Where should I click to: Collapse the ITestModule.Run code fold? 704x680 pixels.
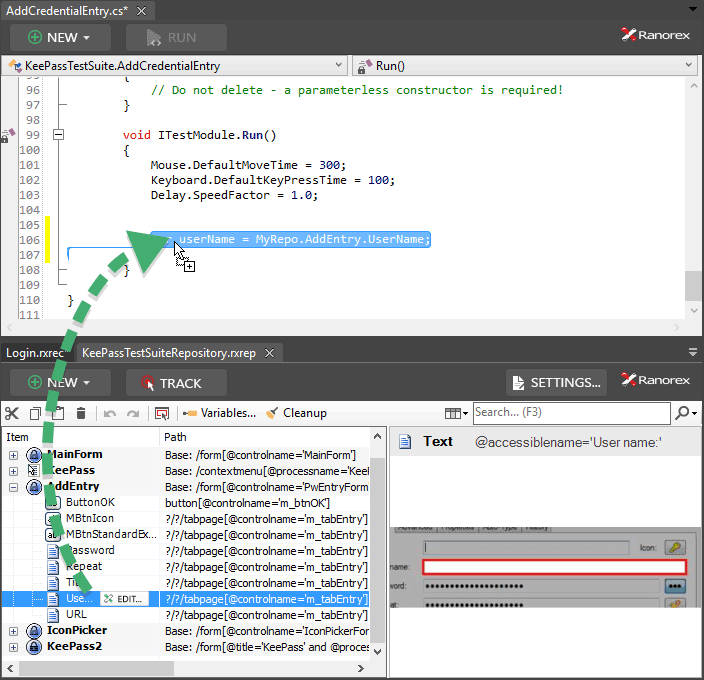click(58, 134)
